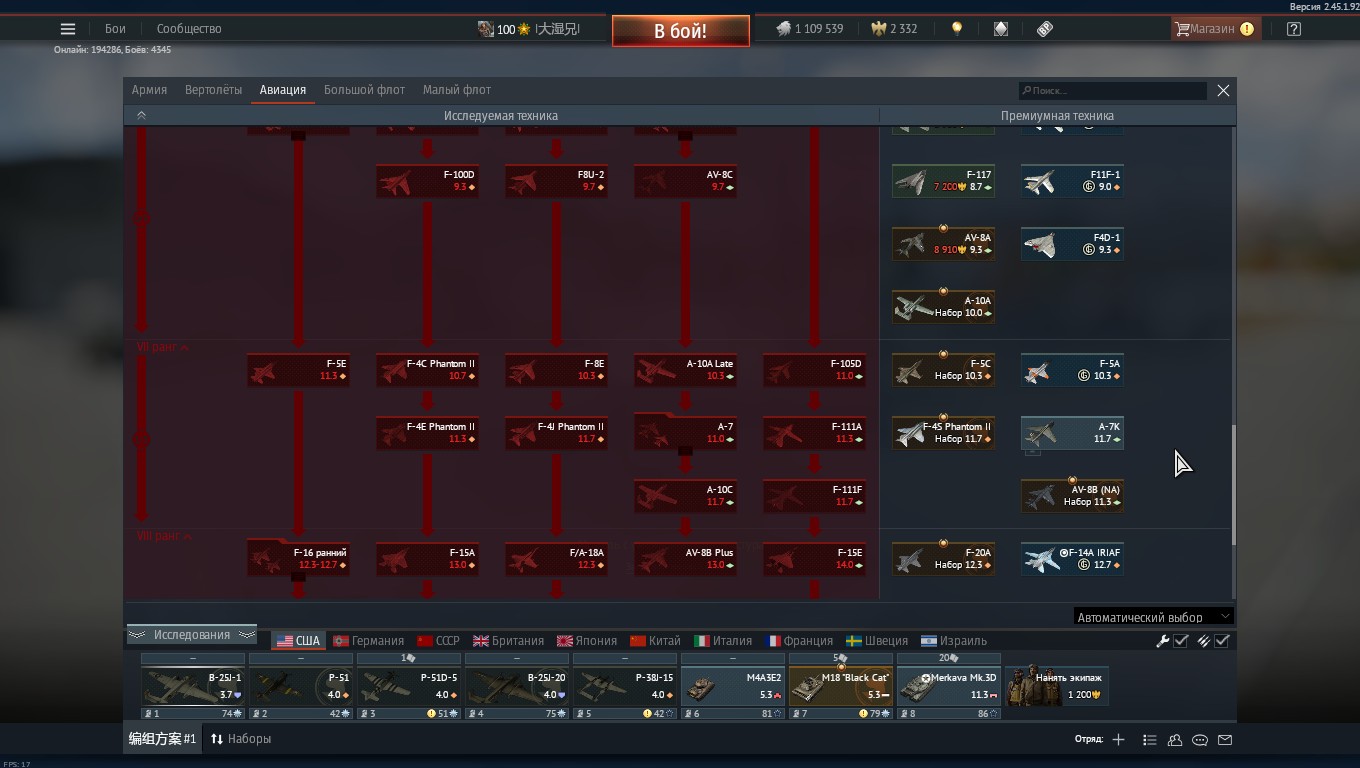Select the premium F-117 aircraft
1360x768 pixels.
coord(943,181)
